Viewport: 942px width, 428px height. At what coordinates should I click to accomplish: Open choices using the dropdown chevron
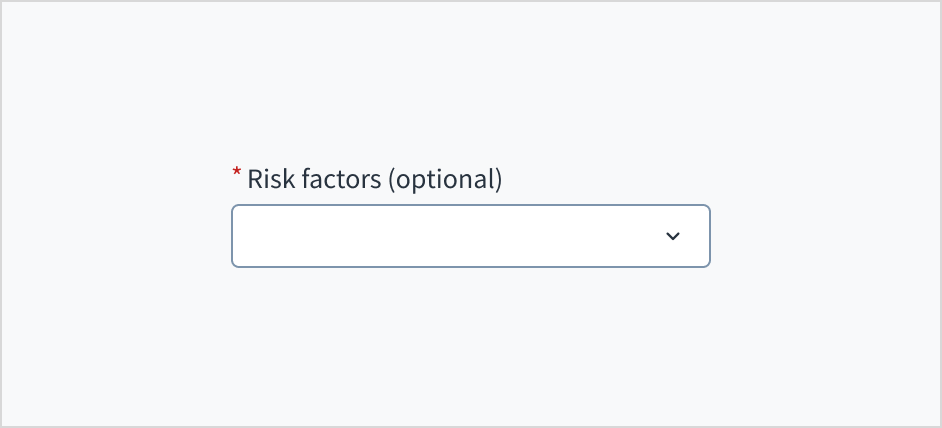673,236
